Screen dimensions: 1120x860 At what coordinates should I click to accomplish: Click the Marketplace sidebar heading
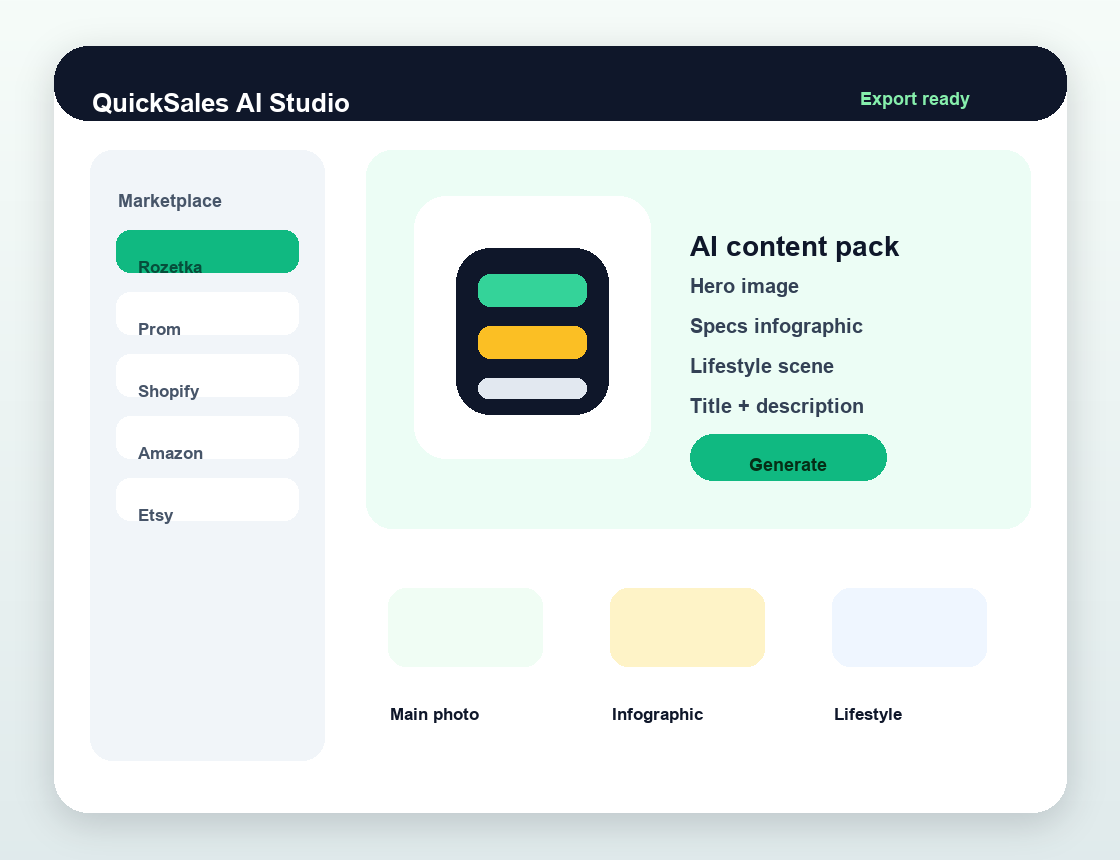coord(170,201)
